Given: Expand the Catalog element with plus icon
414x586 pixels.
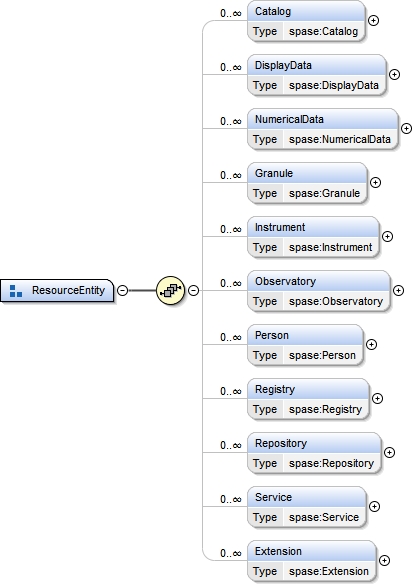Looking at the screenshot, I should 374,21.
